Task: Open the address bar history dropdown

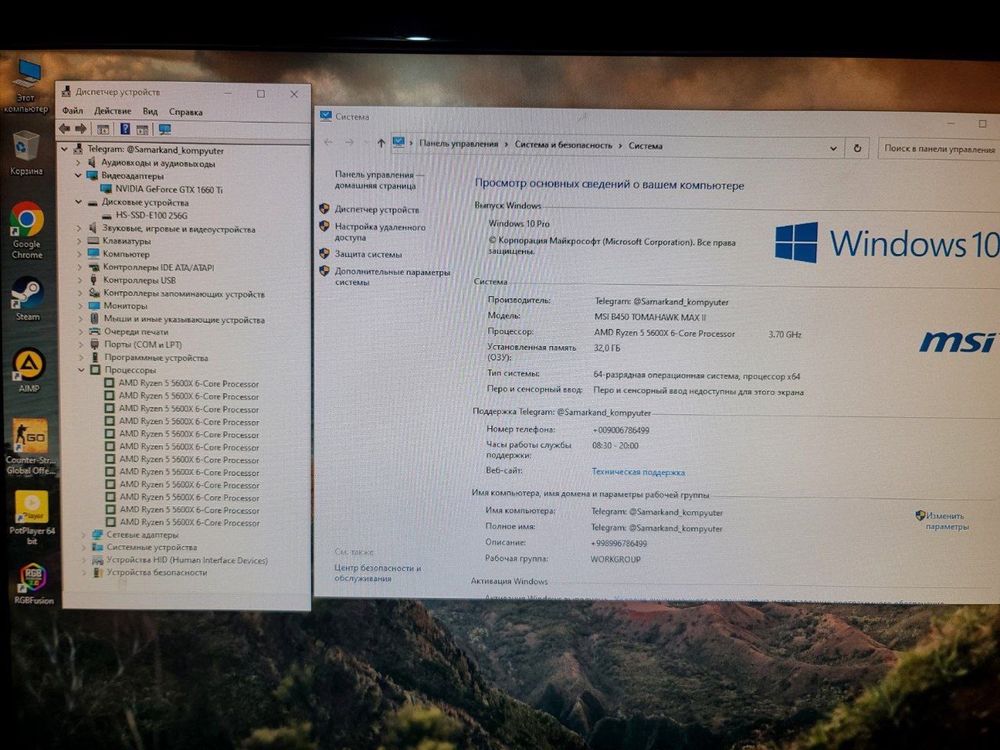Action: click(x=833, y=148)
